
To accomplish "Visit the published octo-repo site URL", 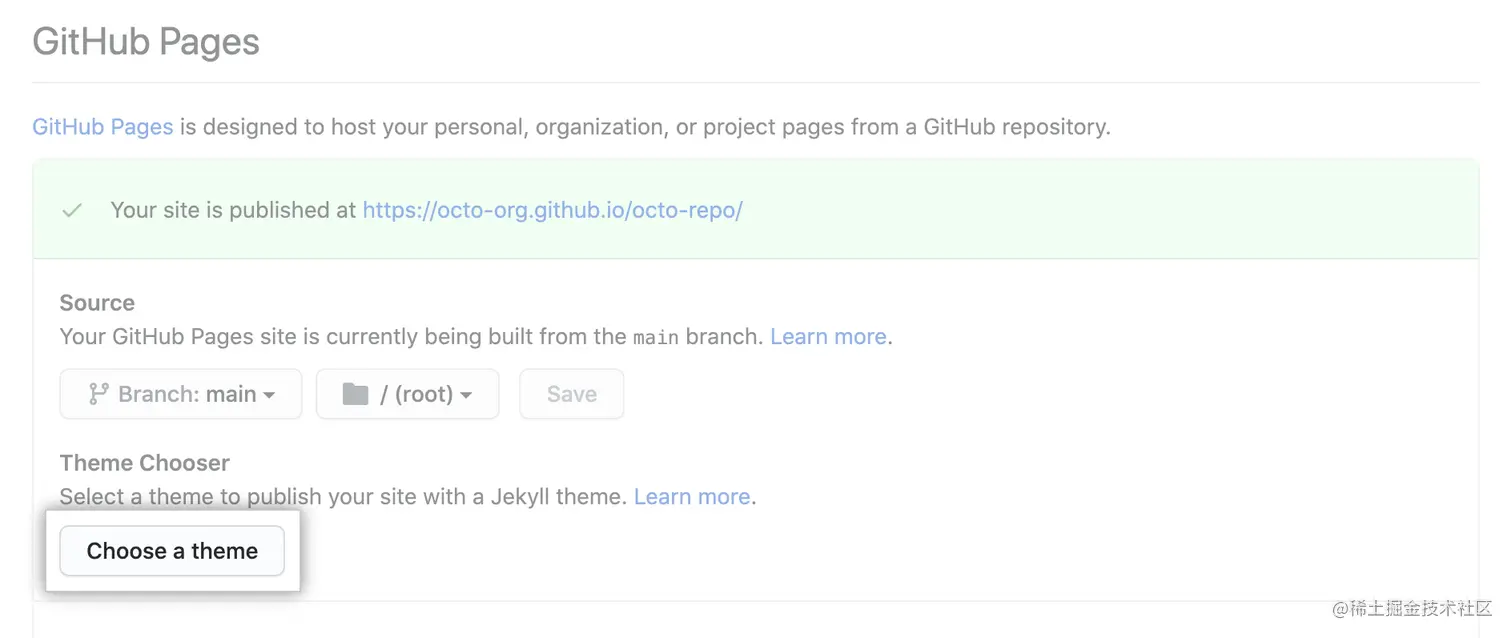I will coord(553,209).
